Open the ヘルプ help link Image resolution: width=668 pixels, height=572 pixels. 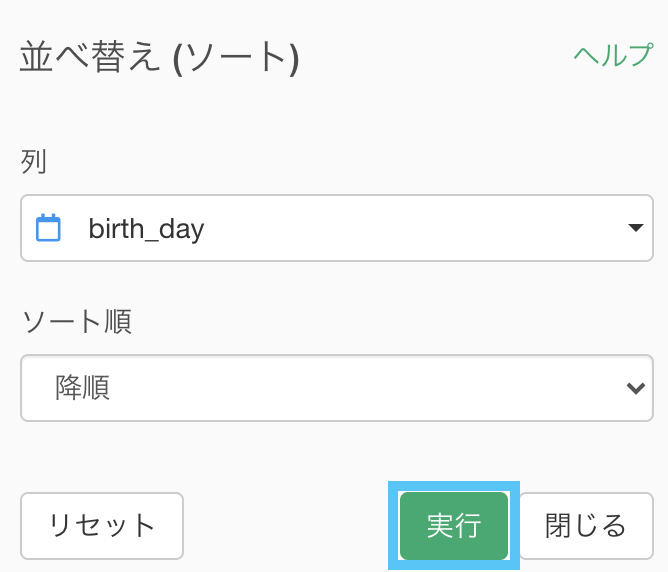click(613, 55)
